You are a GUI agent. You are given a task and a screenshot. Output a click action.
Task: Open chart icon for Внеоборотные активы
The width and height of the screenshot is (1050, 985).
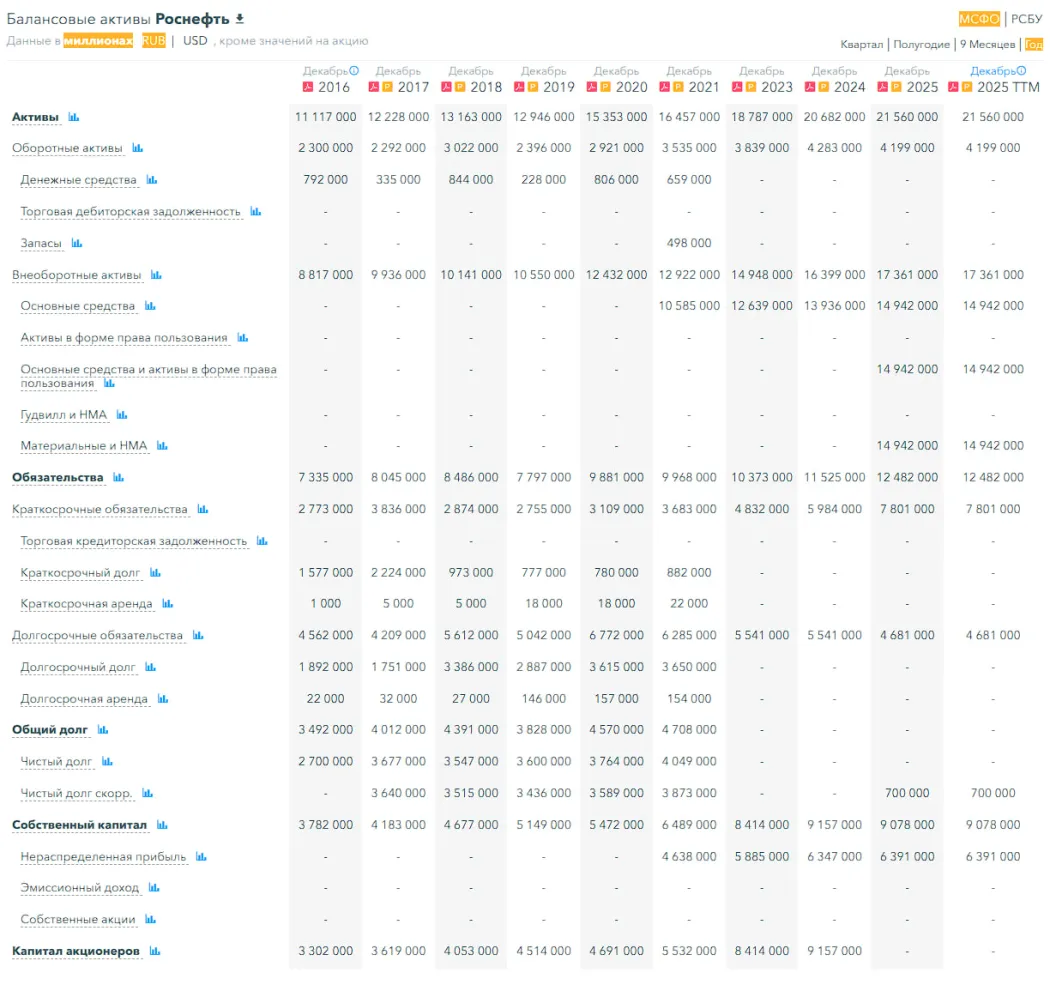[x=156, y=275]
